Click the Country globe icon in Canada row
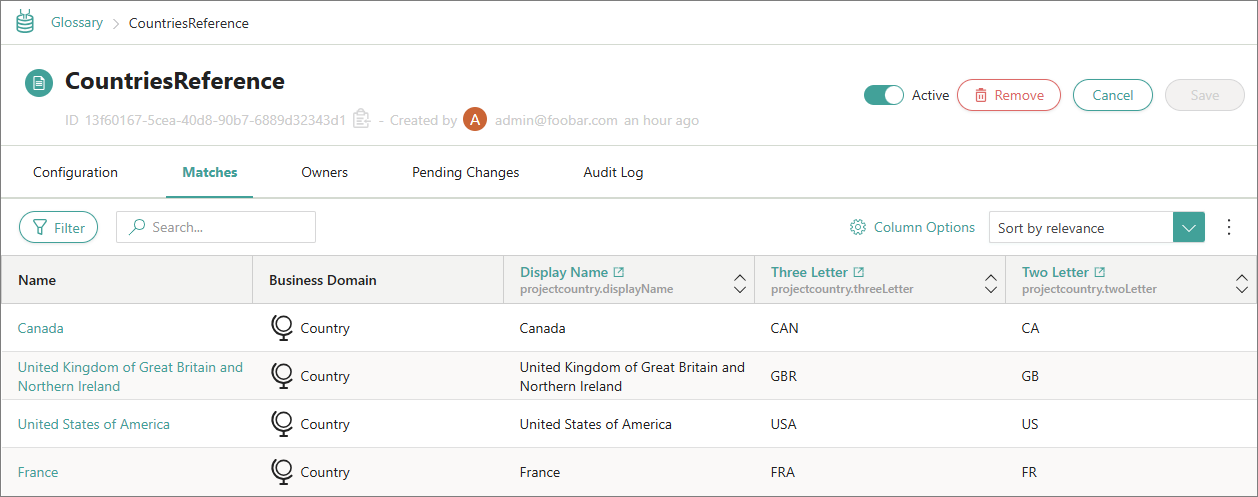 pos(282,328)
